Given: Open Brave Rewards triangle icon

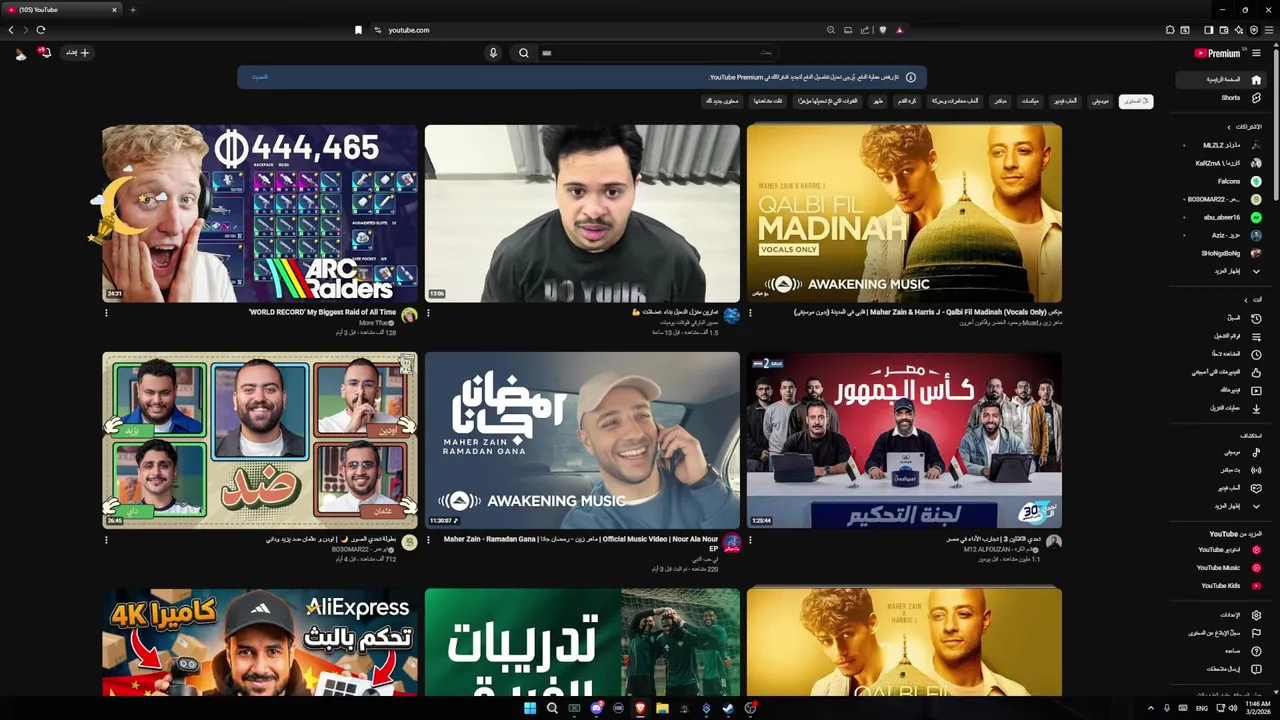Looking at the screenshot, I should pos(899,30).
